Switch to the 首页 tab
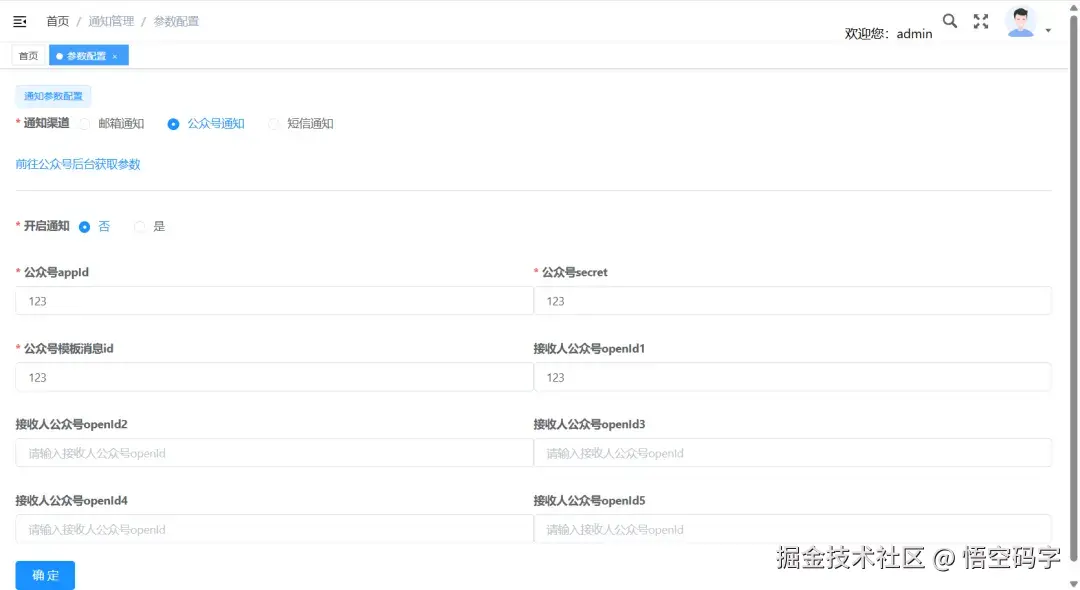The image size is (1080, 590). point(28,55)
